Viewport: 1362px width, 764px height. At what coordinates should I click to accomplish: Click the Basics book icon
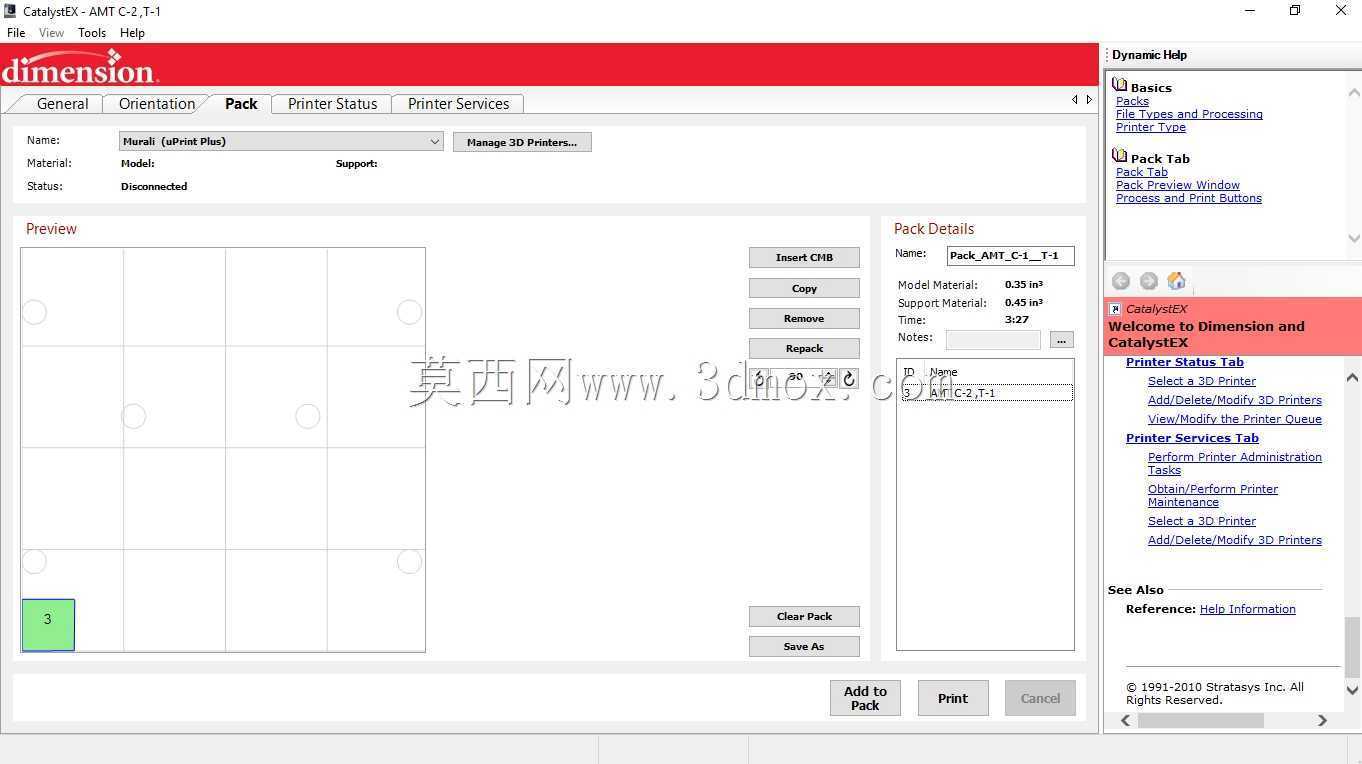(x=1120, y=86)
